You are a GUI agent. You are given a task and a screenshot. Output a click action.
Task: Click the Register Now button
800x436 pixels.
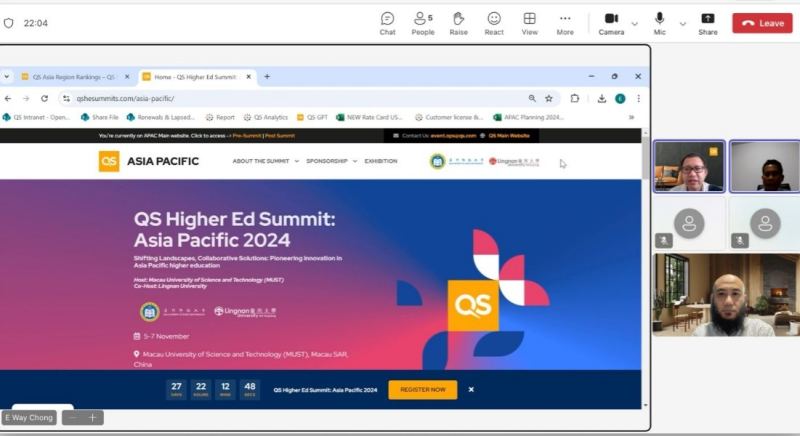[422, 390]
